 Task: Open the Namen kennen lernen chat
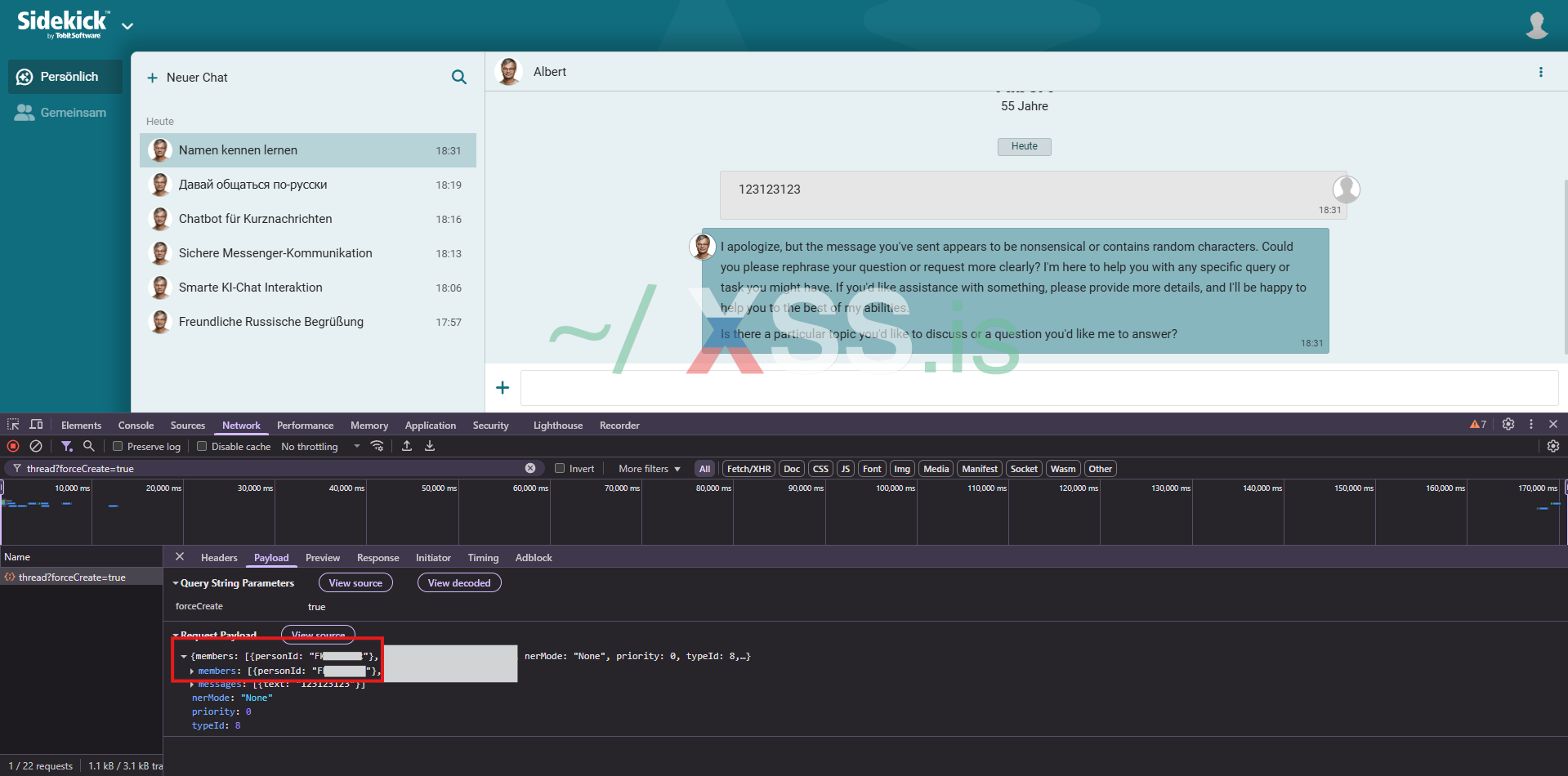click(x=308, y=150)
